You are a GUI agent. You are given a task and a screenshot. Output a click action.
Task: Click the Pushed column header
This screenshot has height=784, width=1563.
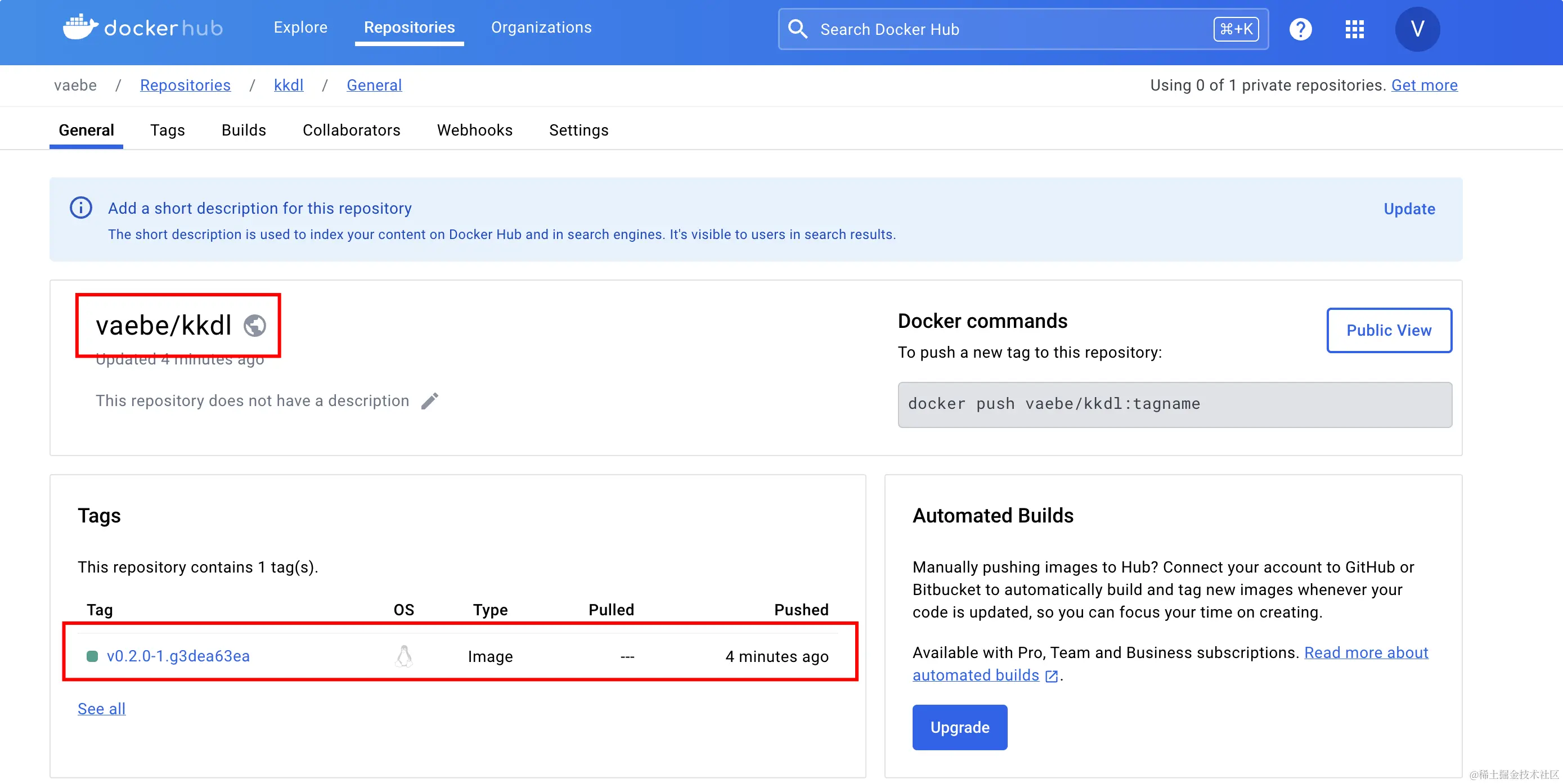(x=801, y=610)
